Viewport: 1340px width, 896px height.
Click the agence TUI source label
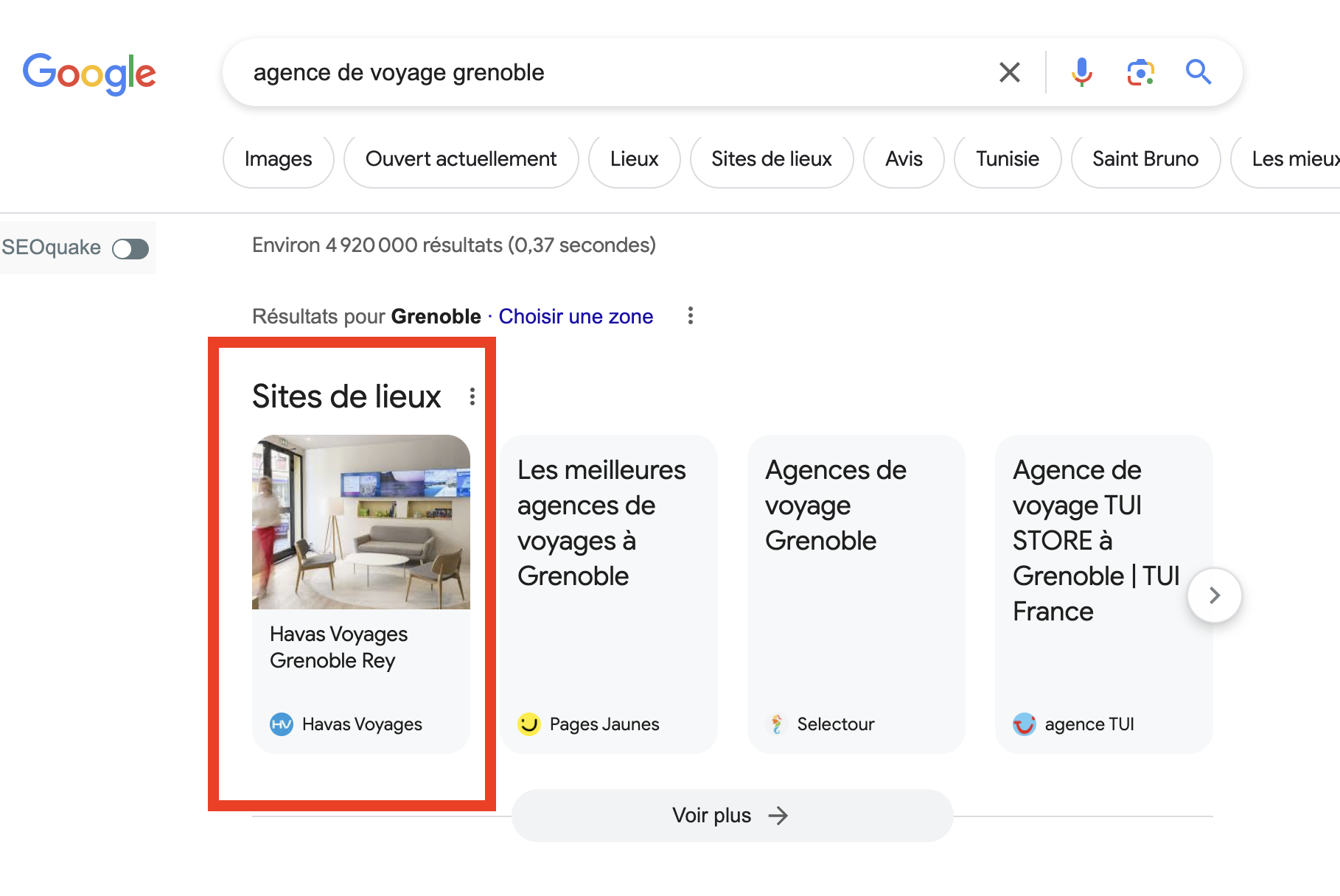point(1089,724)
